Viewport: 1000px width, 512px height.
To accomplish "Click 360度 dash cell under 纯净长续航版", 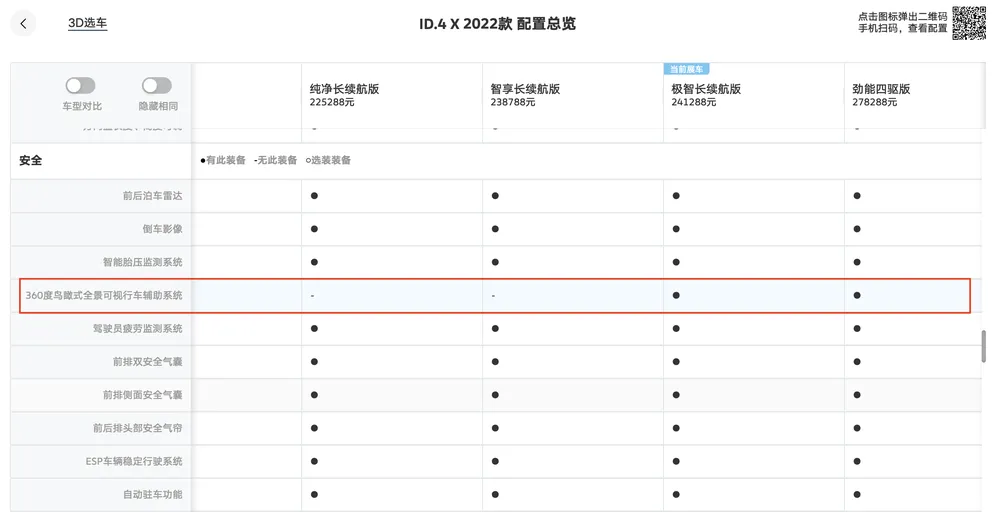I will click(x=392, y=295).
